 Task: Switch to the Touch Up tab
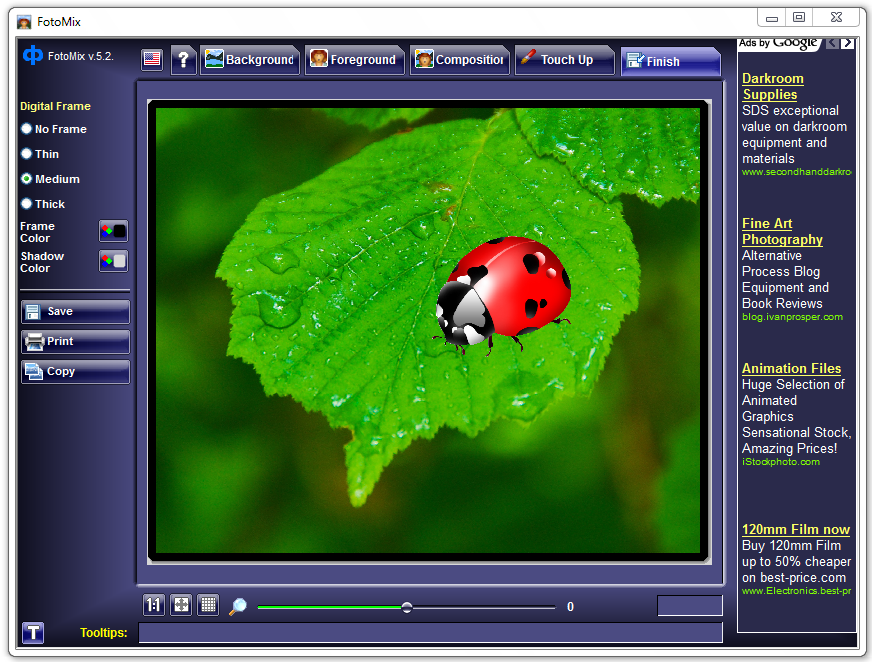(x=564, y=60)
